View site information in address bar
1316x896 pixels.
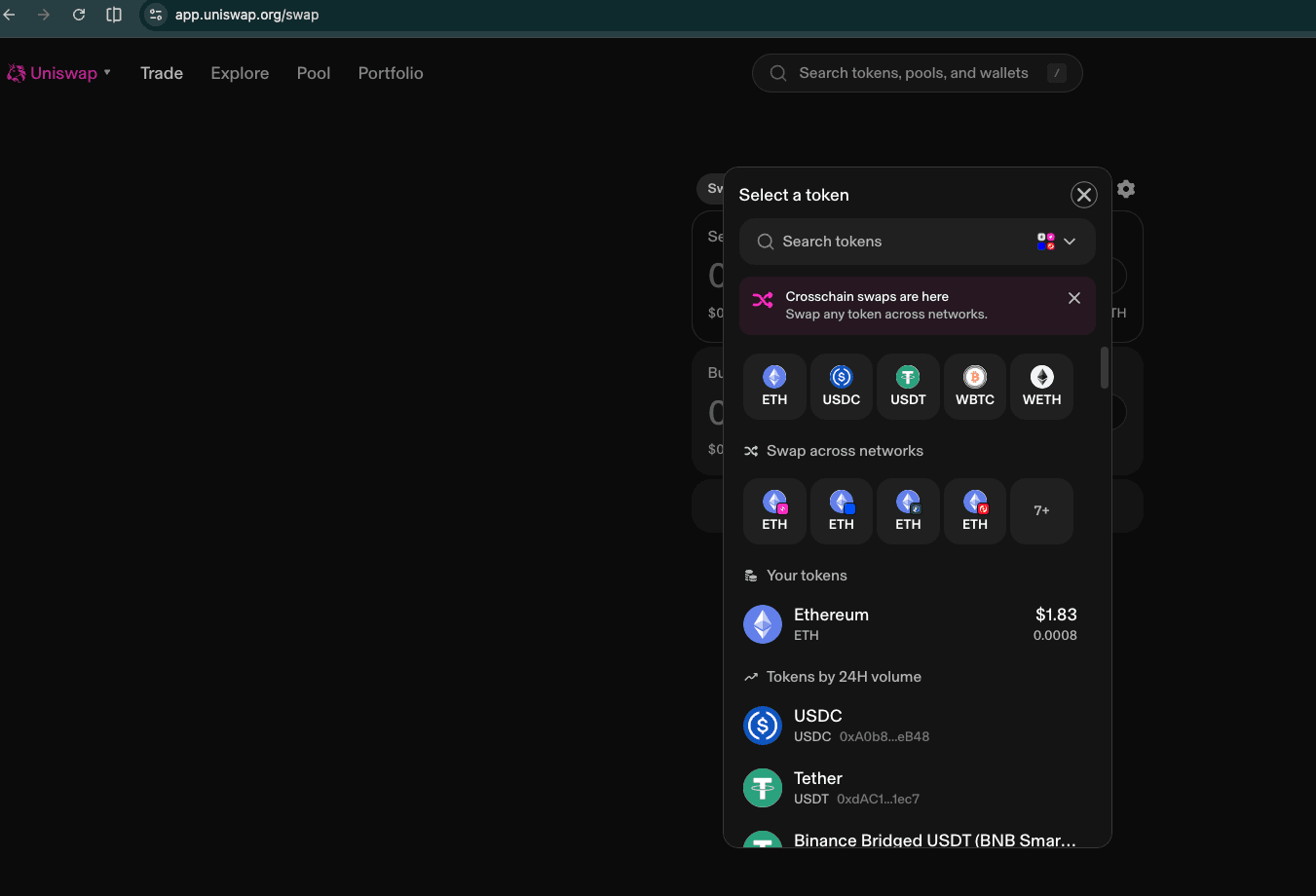click(x=156, y=15)
